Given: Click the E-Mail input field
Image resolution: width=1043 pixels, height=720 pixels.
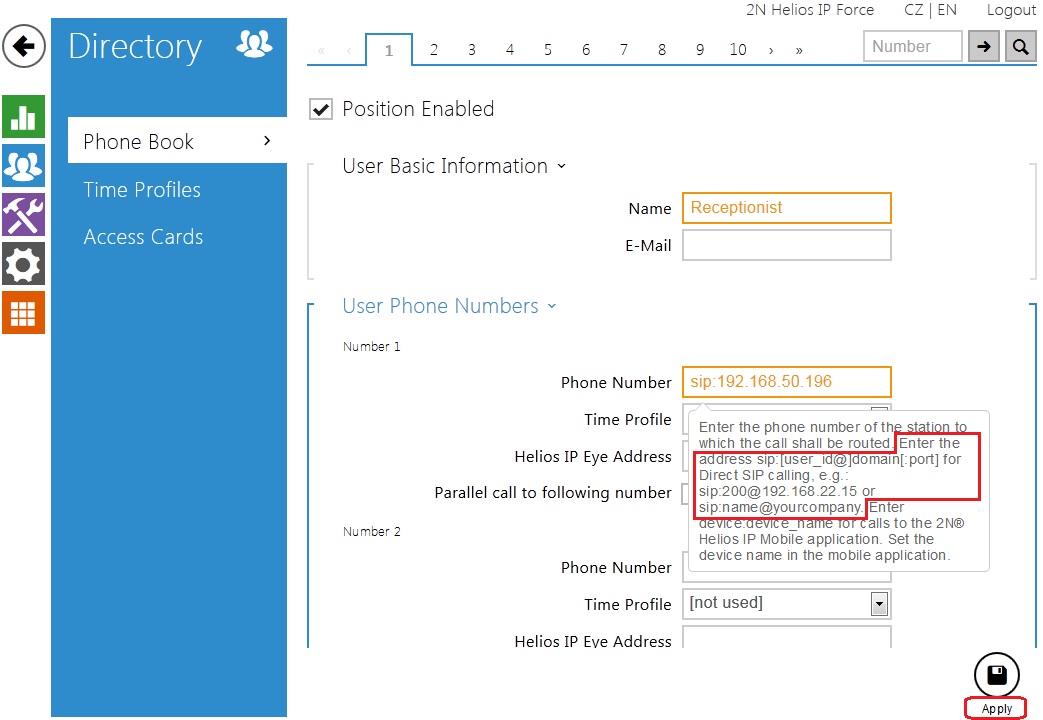Looking at the screenshot, I should (786, 245).
